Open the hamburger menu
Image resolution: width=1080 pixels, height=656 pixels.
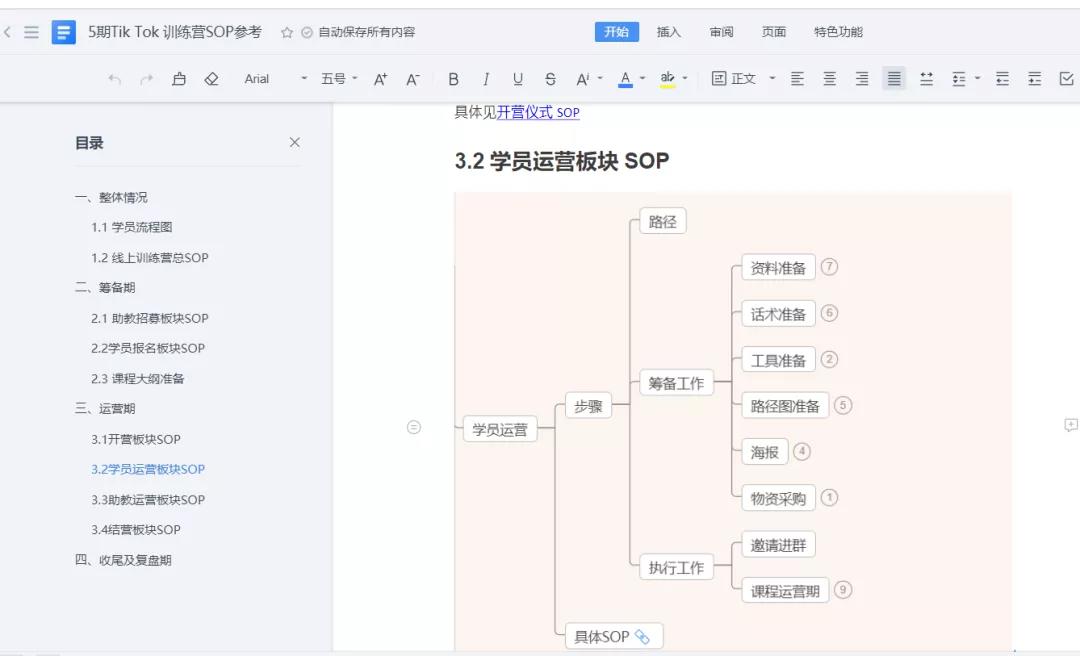(x=31, y=32)
